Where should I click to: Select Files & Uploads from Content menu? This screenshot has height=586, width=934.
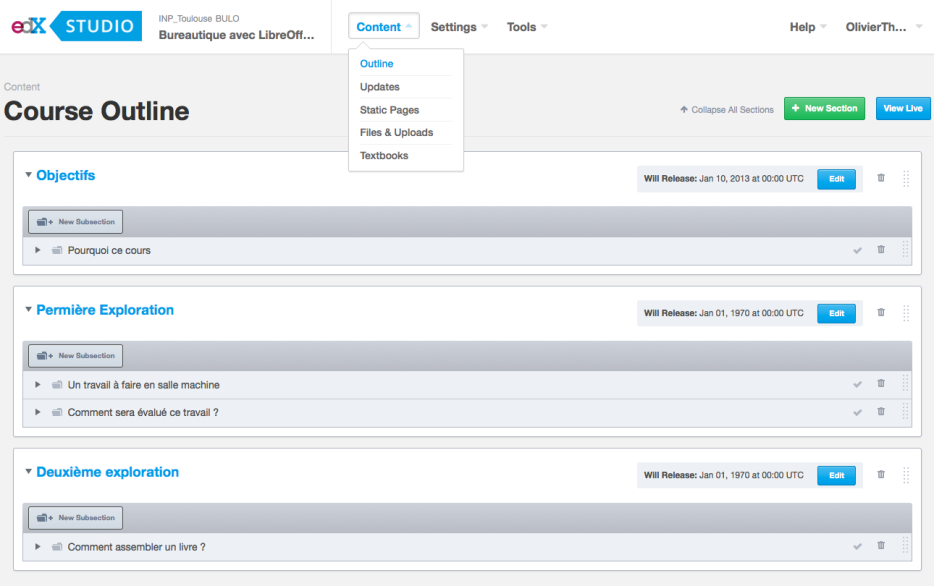pyautogui.click(x=396, y=132)
